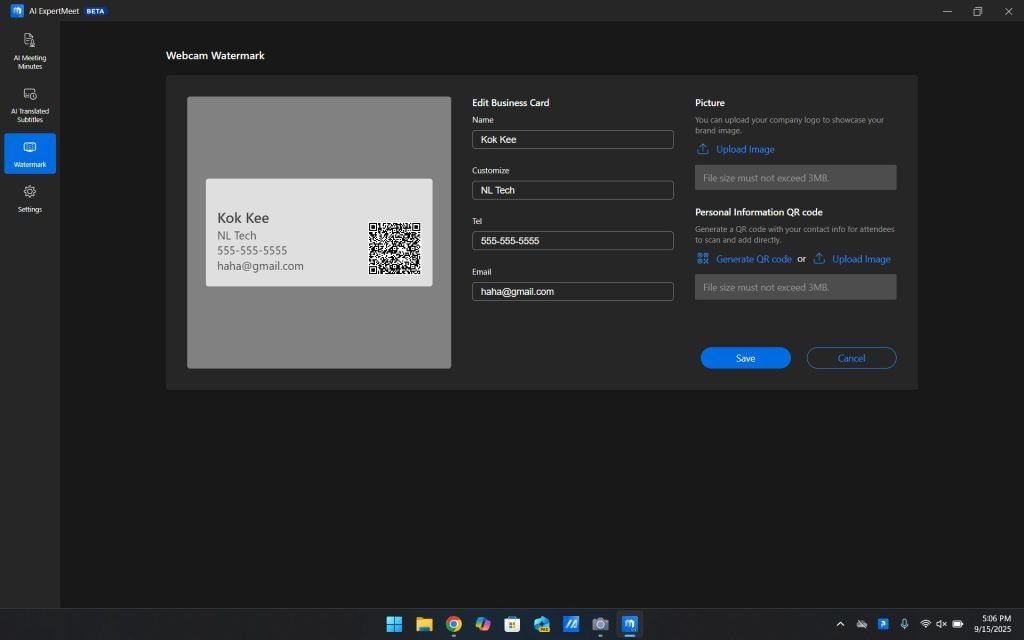
Task: Open the Windows Start menu
Action: tap(394, 624)
